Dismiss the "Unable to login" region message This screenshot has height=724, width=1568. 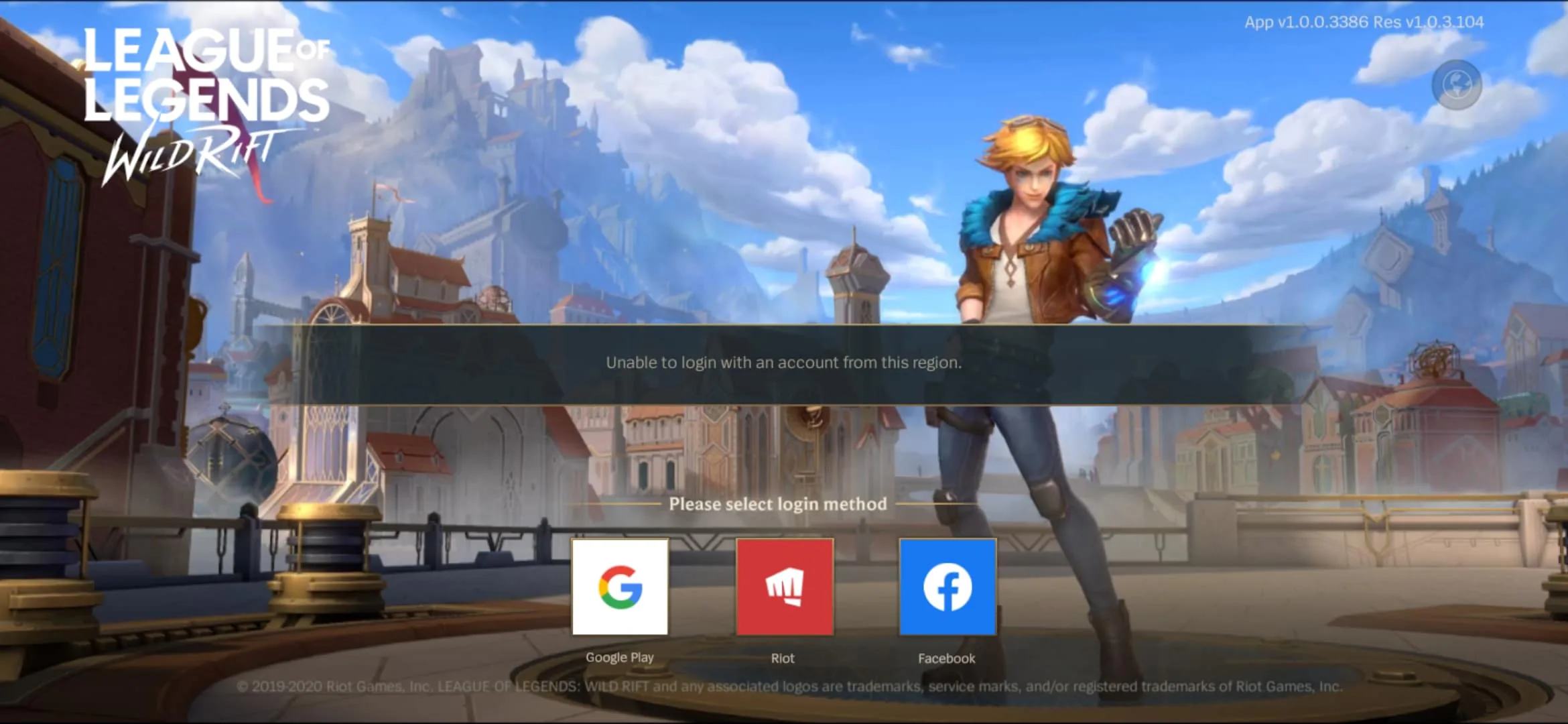(784, 365)
